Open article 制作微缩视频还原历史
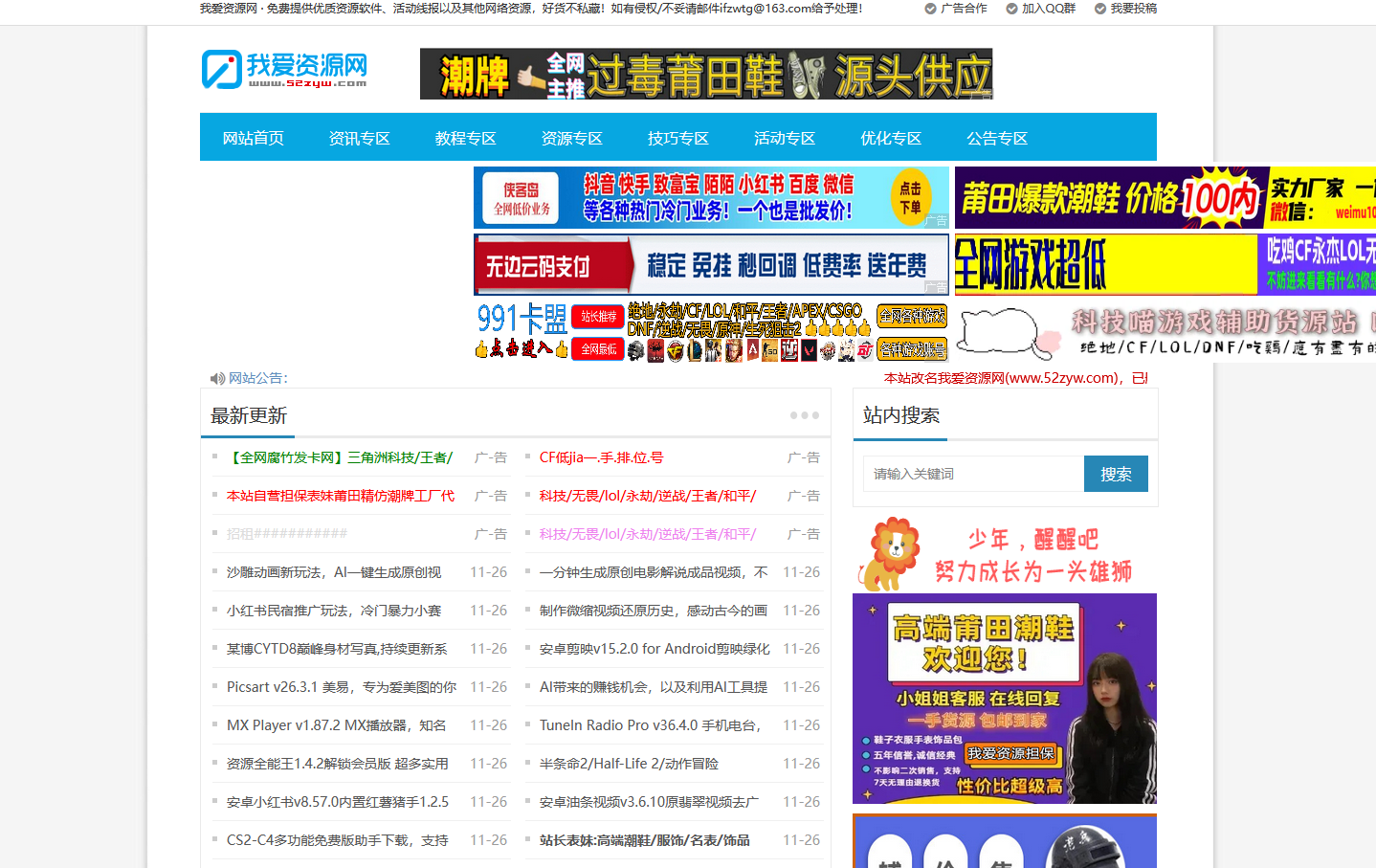 click(x=654, y=611)
